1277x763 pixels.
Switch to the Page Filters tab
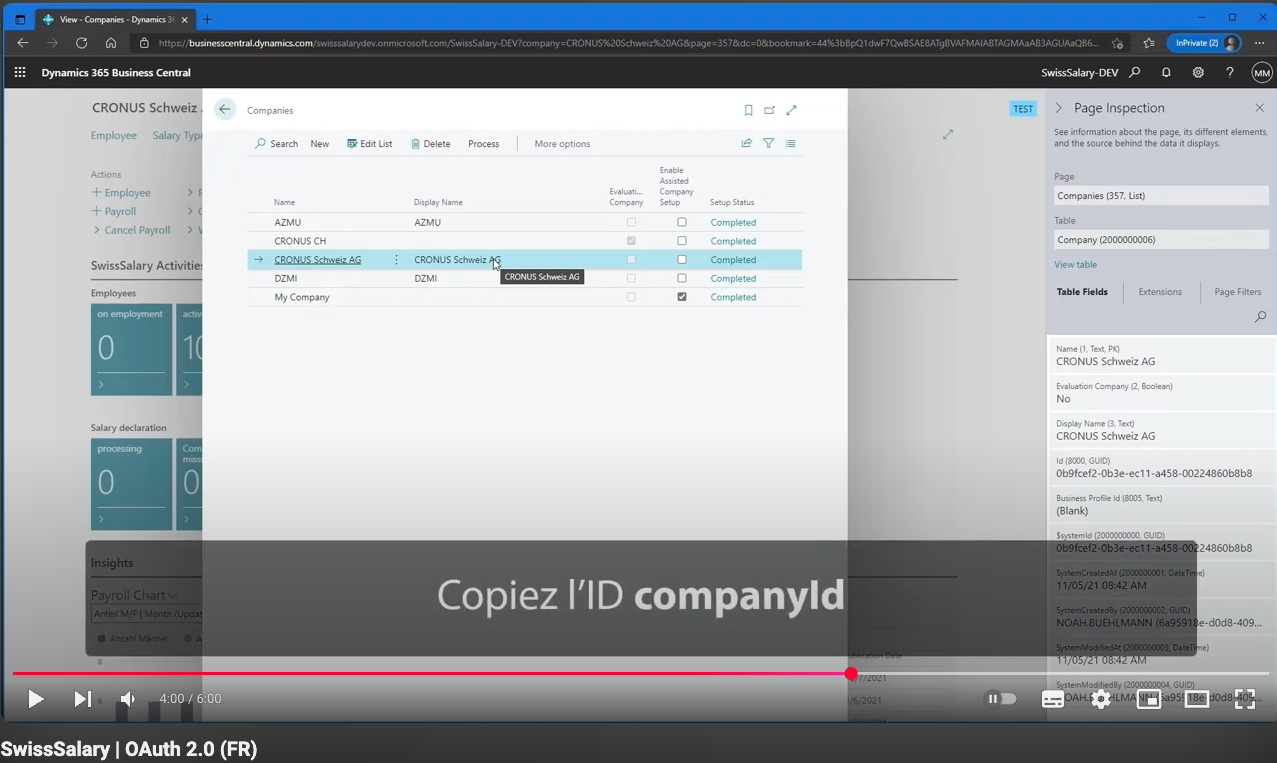(1238, 292)
